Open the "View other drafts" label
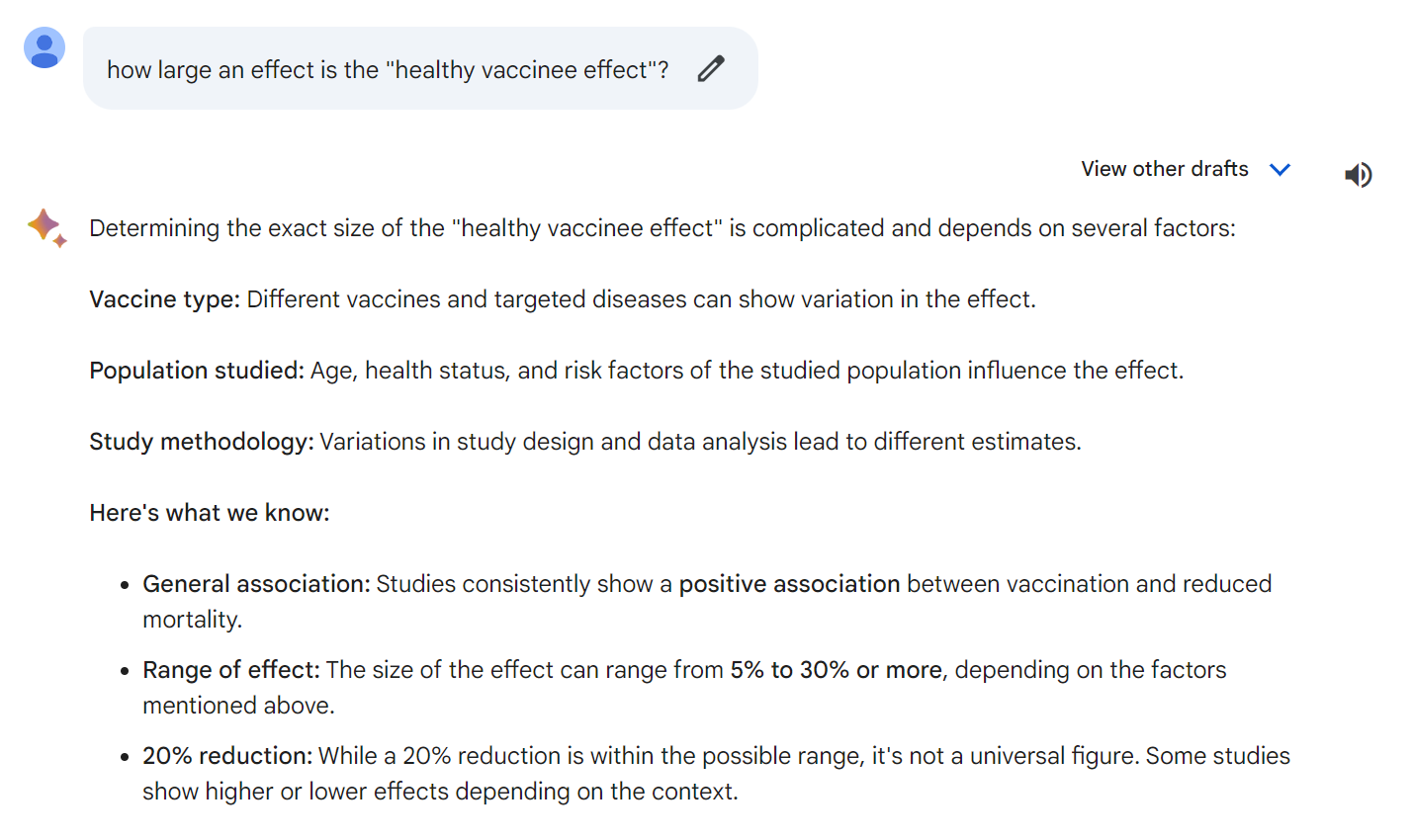This screenshot has height=840, width=1413. click(1164, 169)
